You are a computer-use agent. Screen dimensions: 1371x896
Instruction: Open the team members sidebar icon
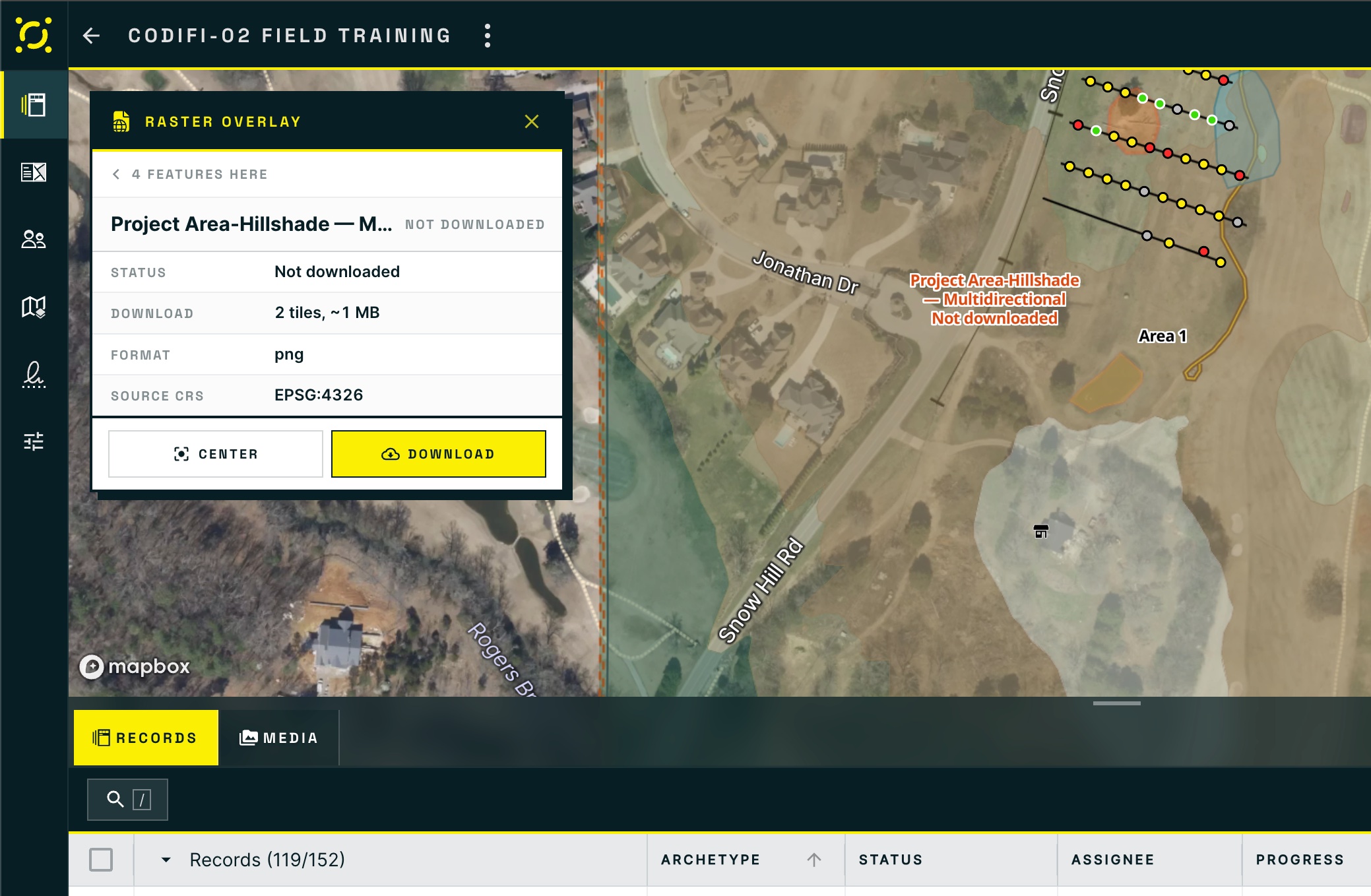coord(34,240)
